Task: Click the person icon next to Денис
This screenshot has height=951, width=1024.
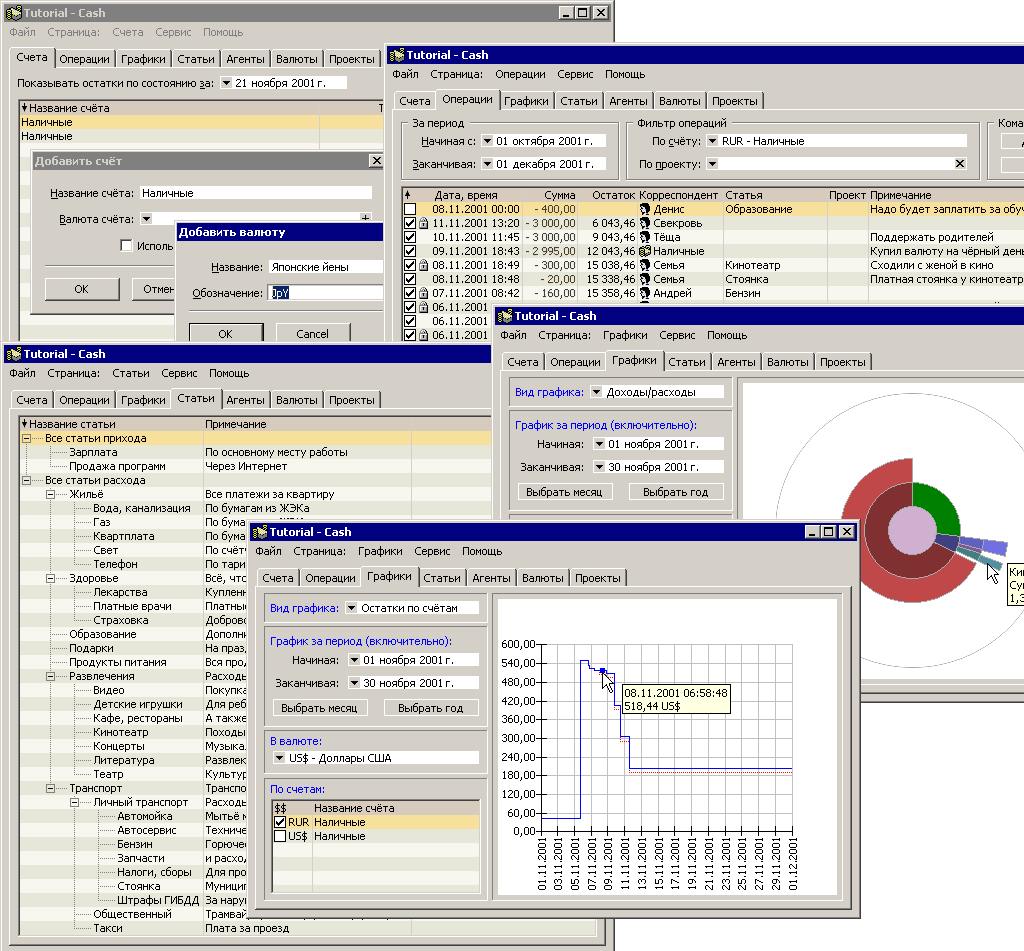Action: pos(645,209)
